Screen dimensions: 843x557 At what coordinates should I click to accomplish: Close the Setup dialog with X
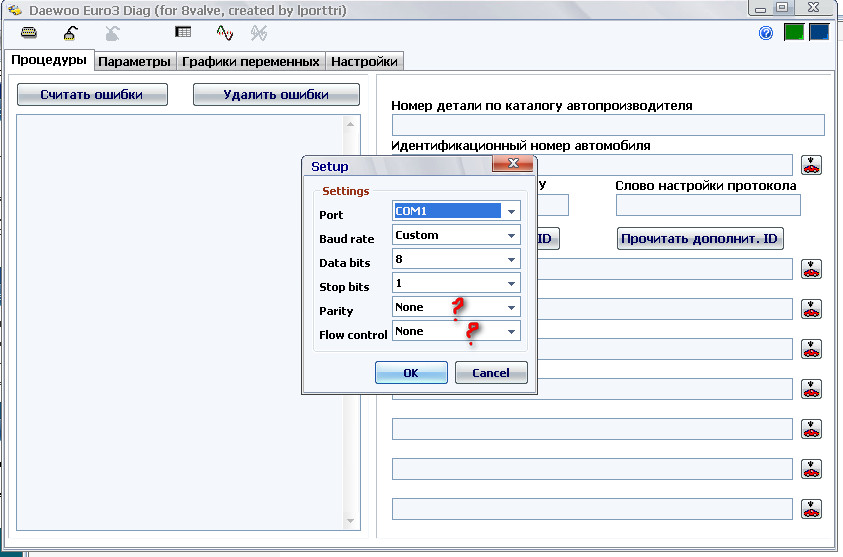coord(513,163)
